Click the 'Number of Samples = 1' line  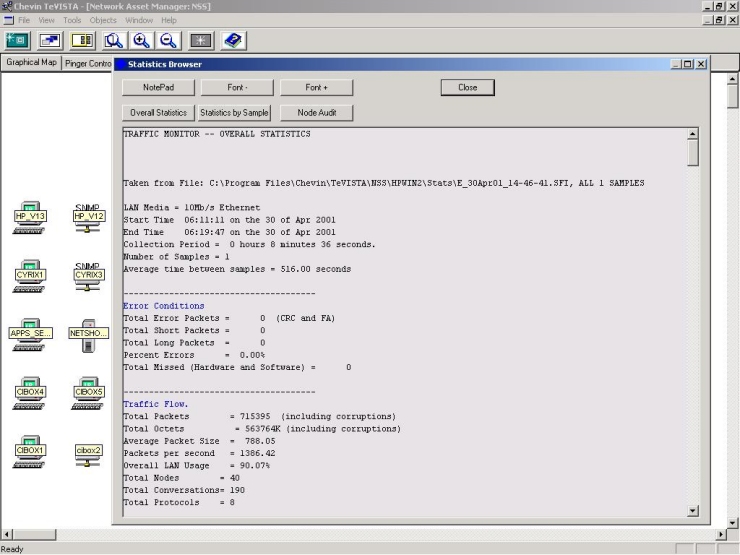click(177, 257)
